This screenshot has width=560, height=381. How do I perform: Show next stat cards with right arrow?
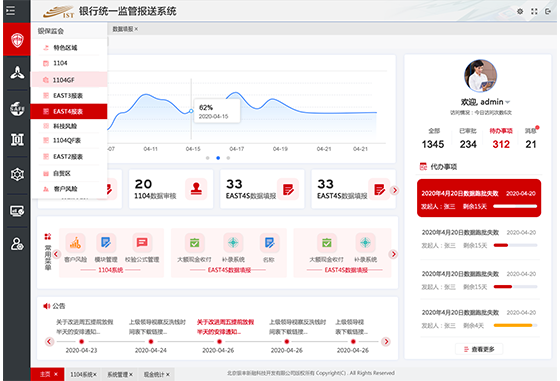[395, 190]
